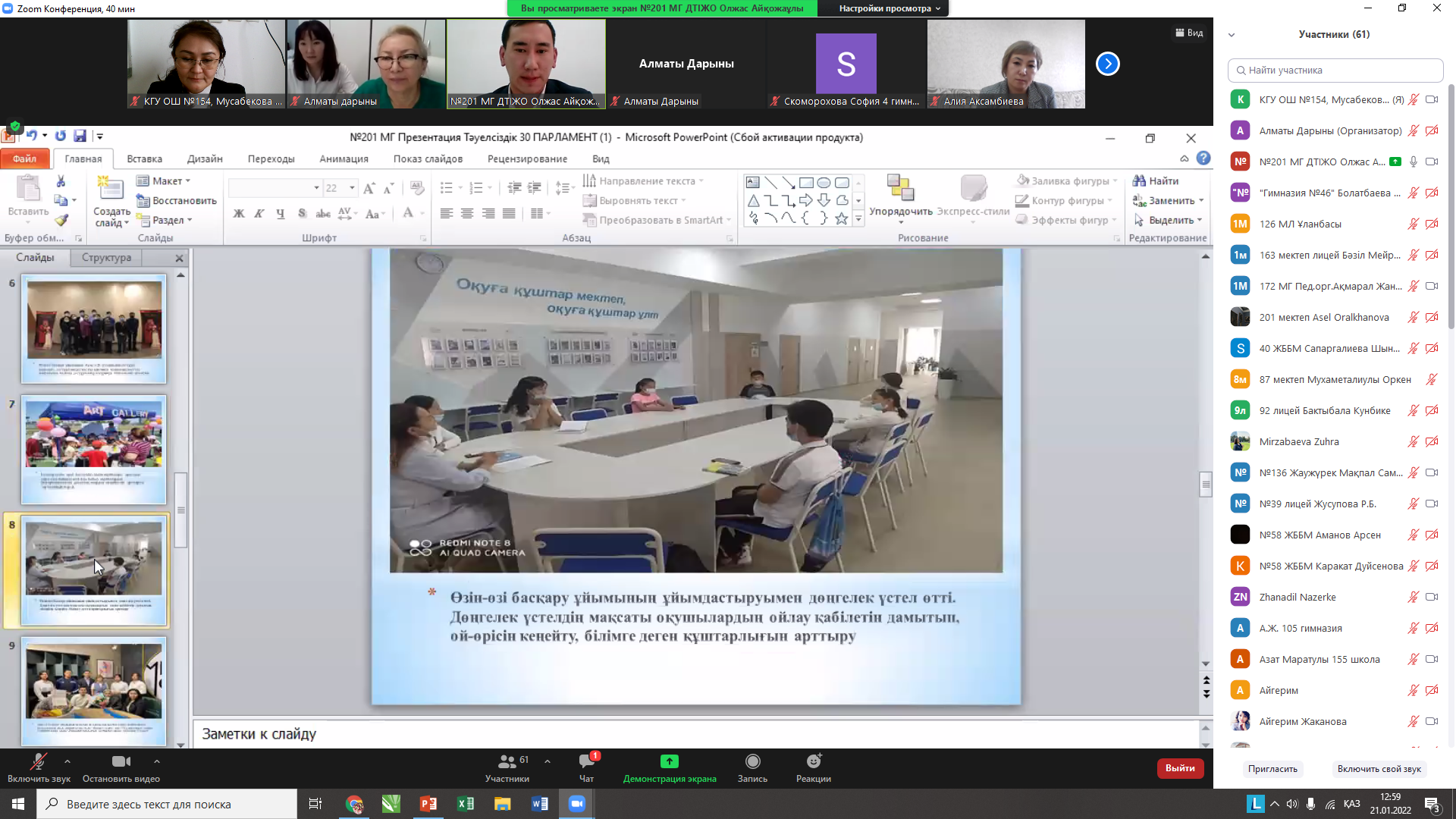This screenshot has width=1456, height=819.
Task: Show next video participants with blue arrow
Action: [1107, 64]
